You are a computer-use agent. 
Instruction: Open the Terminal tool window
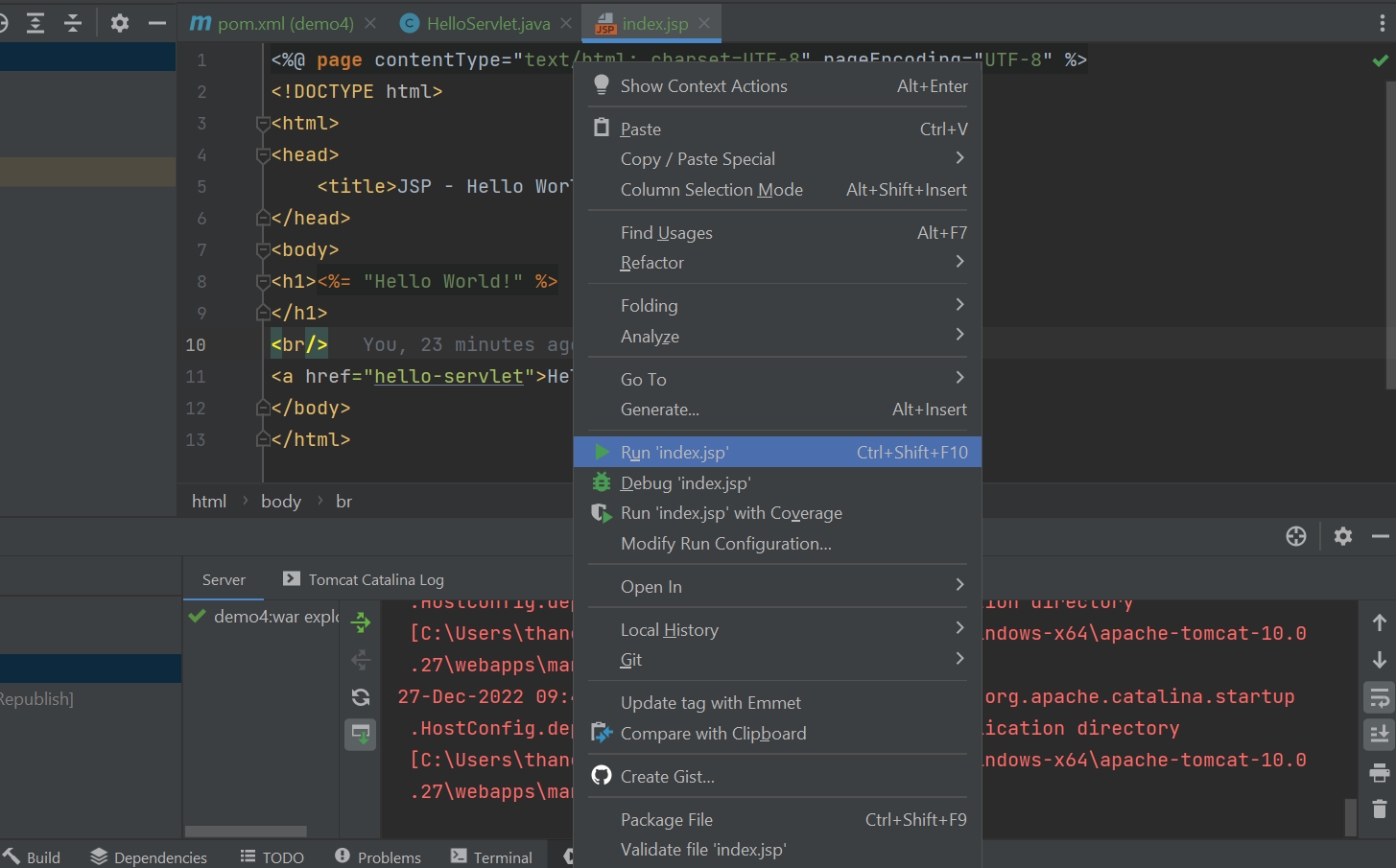(x=491, y=856)
